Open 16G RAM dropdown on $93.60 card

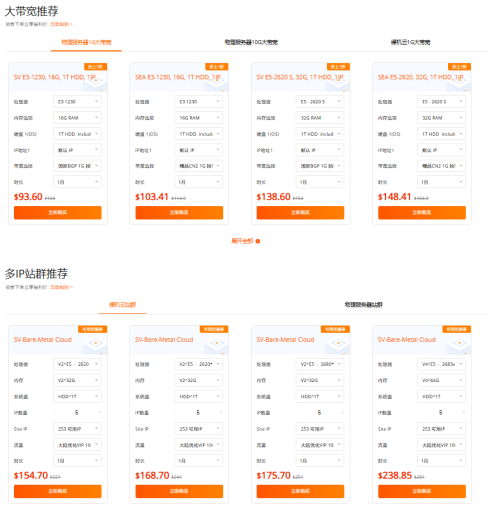point(77,118)
